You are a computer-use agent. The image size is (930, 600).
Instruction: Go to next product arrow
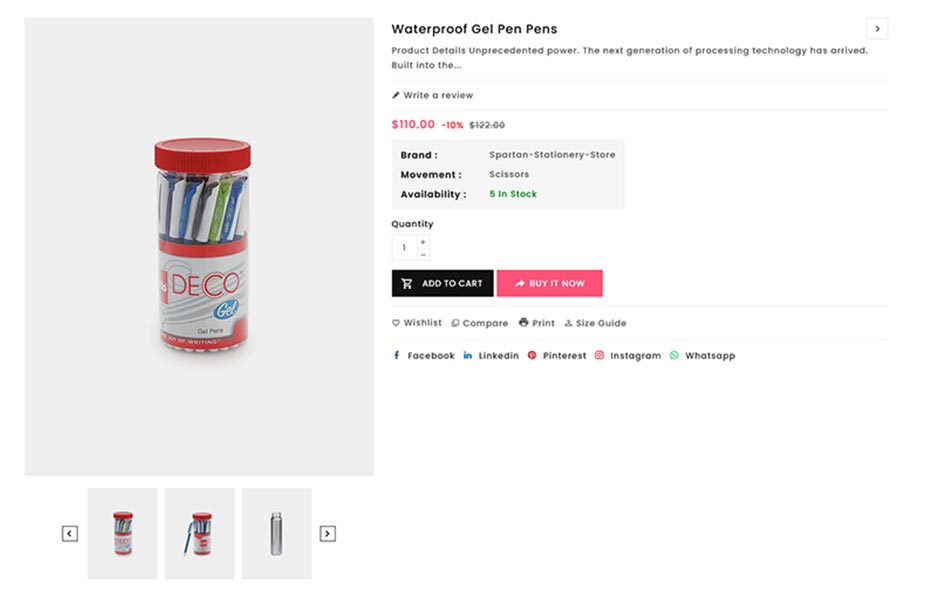click(877, 29)
